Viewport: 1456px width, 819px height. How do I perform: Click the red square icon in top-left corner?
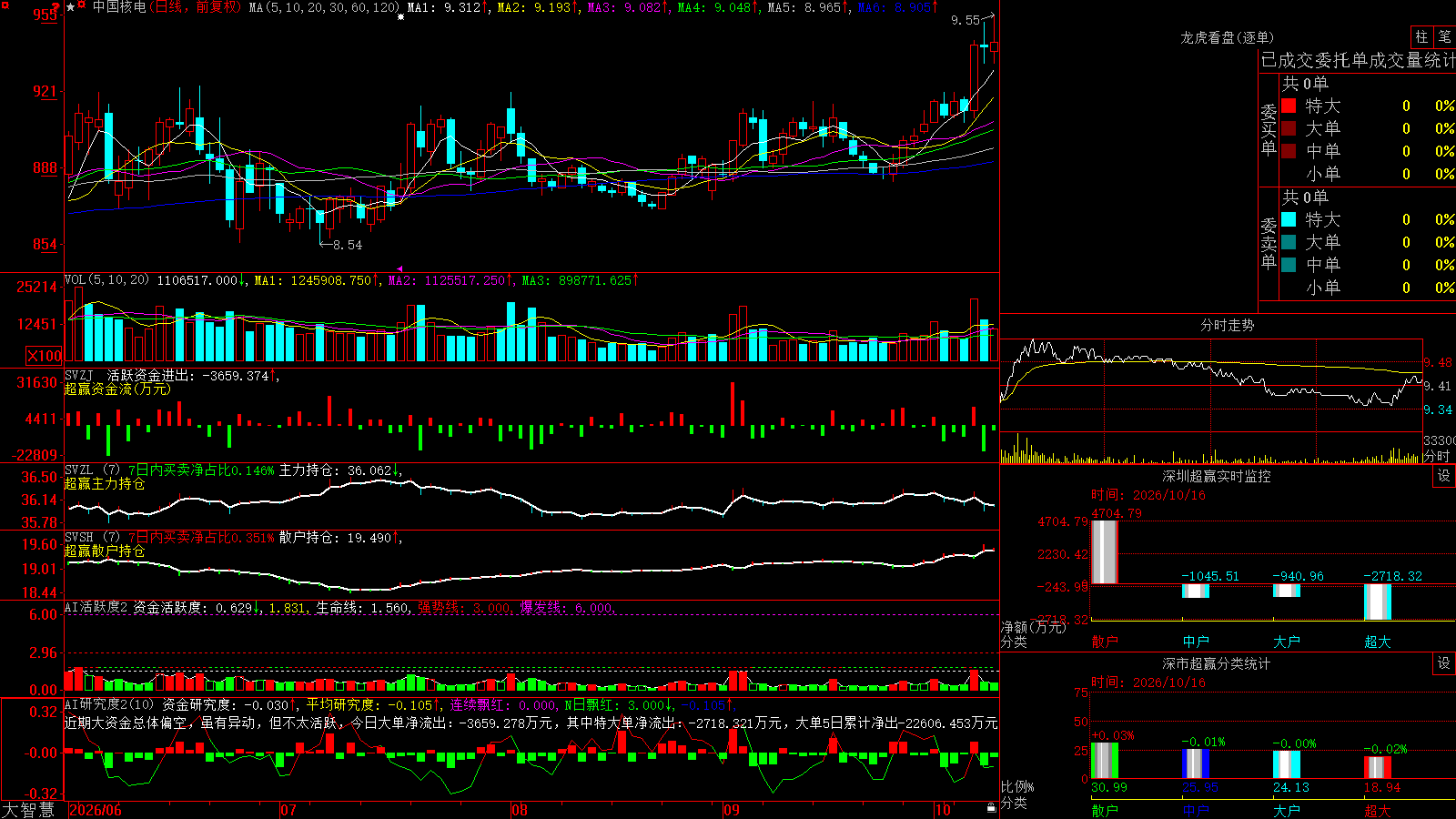point(5,5)
